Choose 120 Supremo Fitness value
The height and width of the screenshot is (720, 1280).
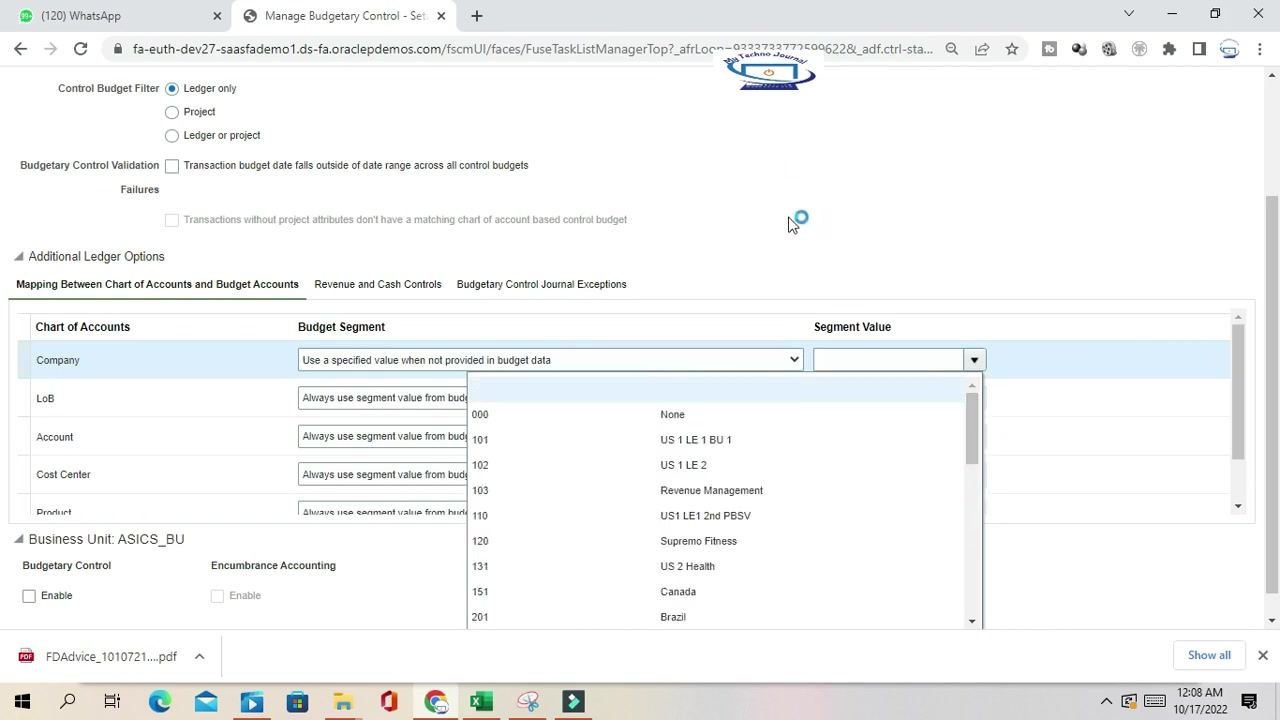click(x=716, y=541)
